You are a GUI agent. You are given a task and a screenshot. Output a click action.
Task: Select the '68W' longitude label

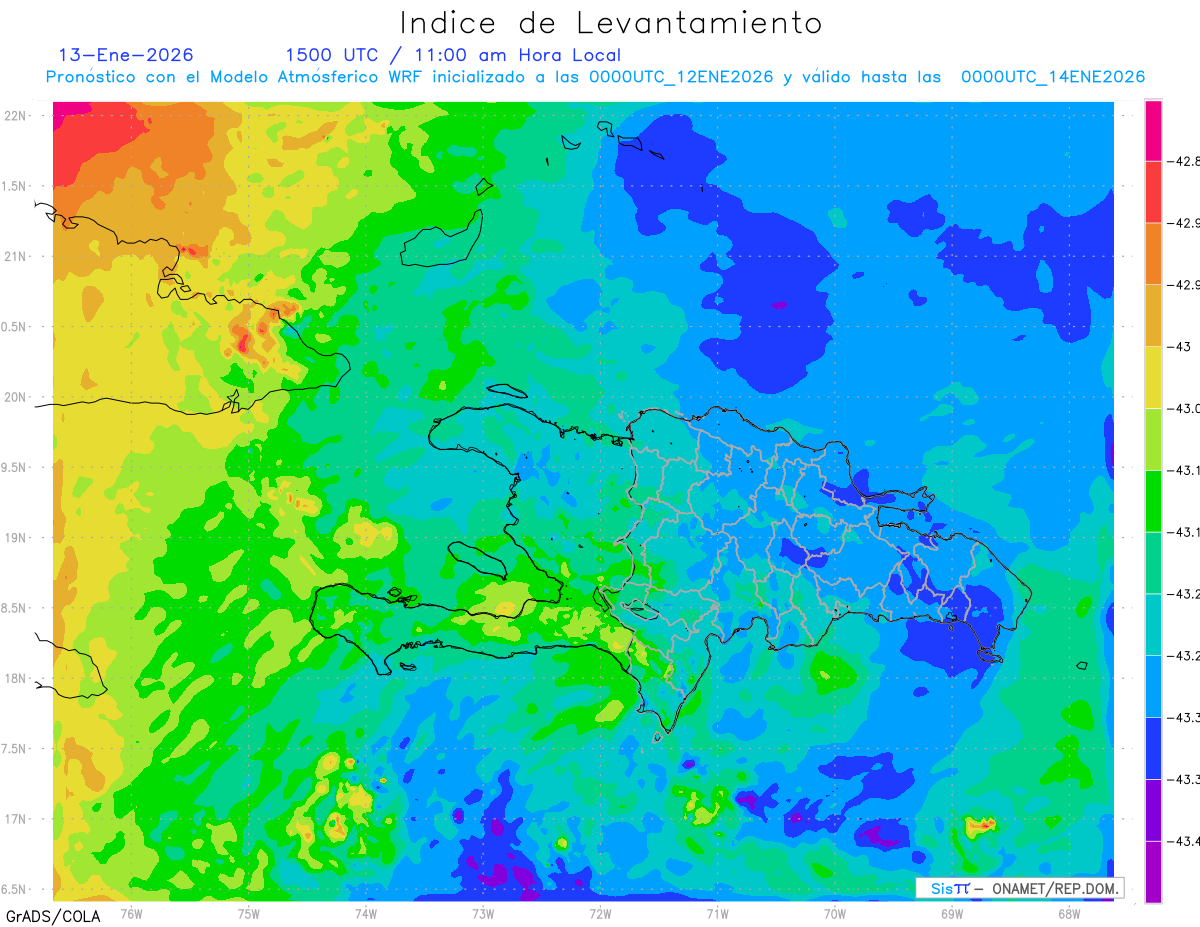[x=1068, y=913]
